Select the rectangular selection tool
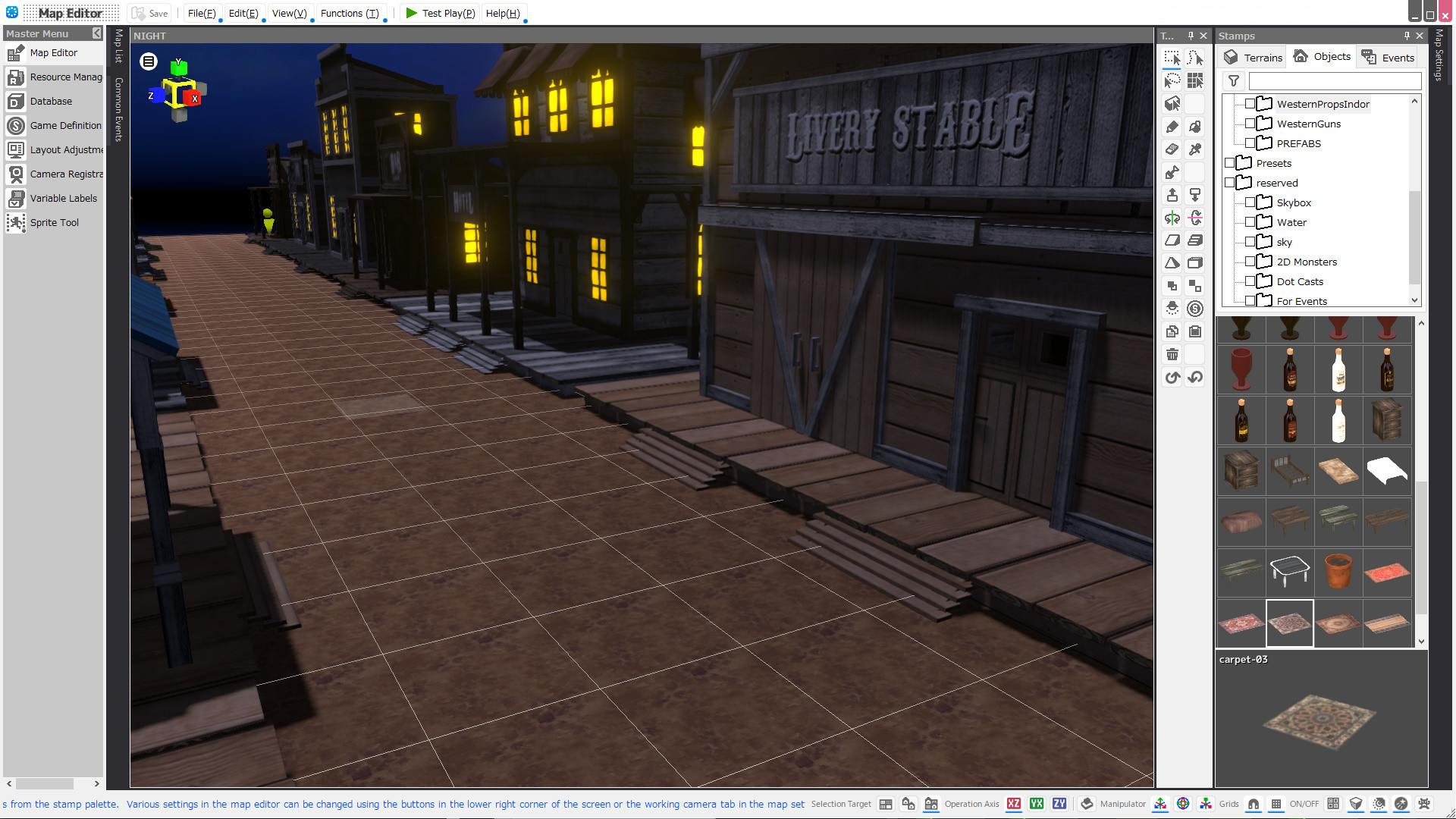1456x819 pixels. (1172, 58)
